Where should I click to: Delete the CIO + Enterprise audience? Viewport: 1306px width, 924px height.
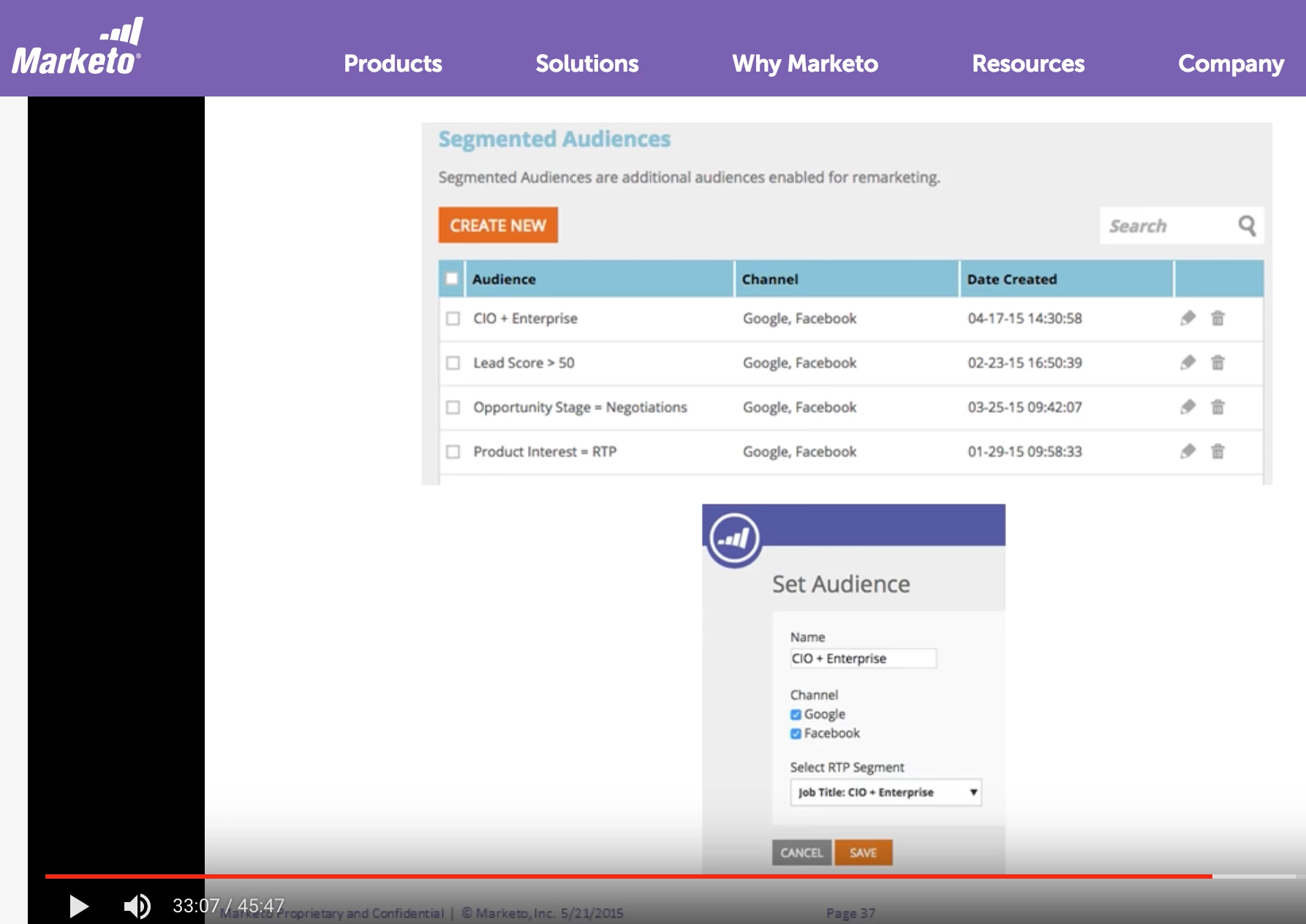click(1218, 318)
